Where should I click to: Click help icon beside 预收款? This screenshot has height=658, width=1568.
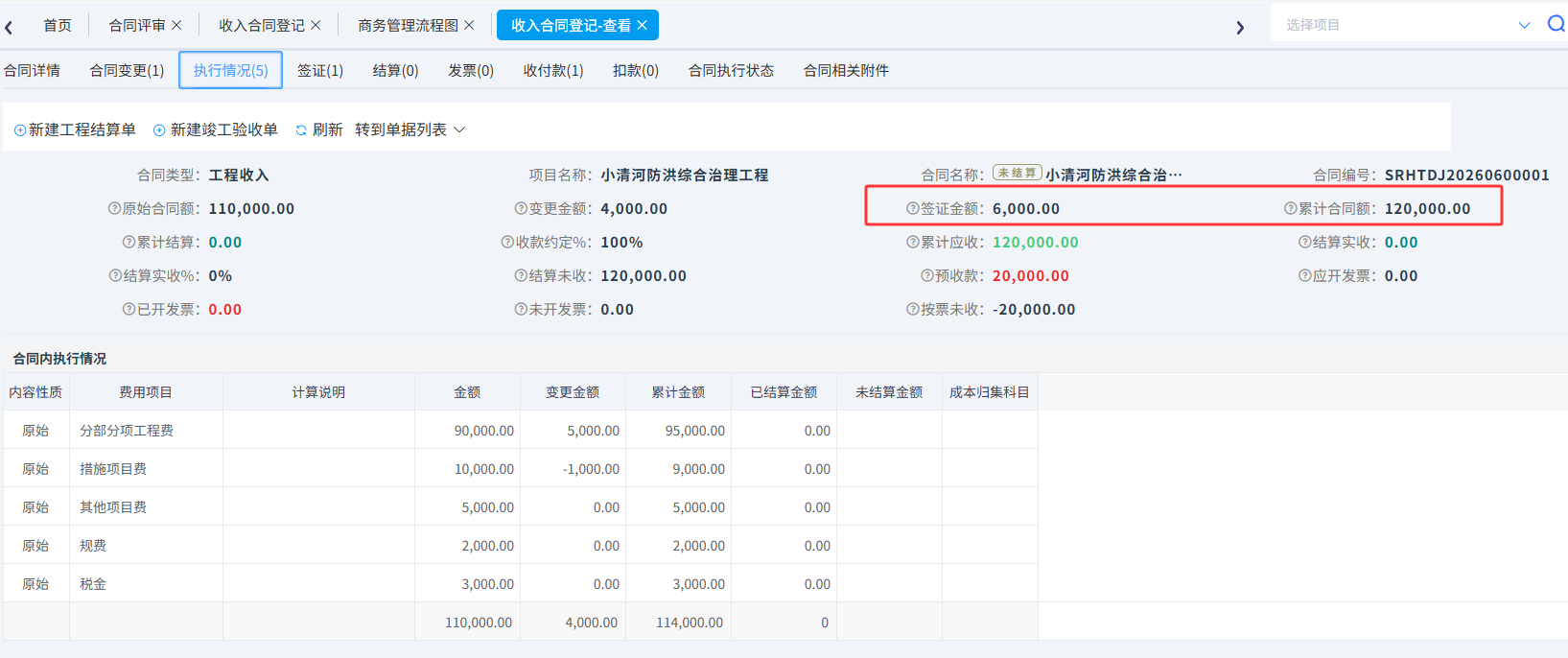pos(927,275)
